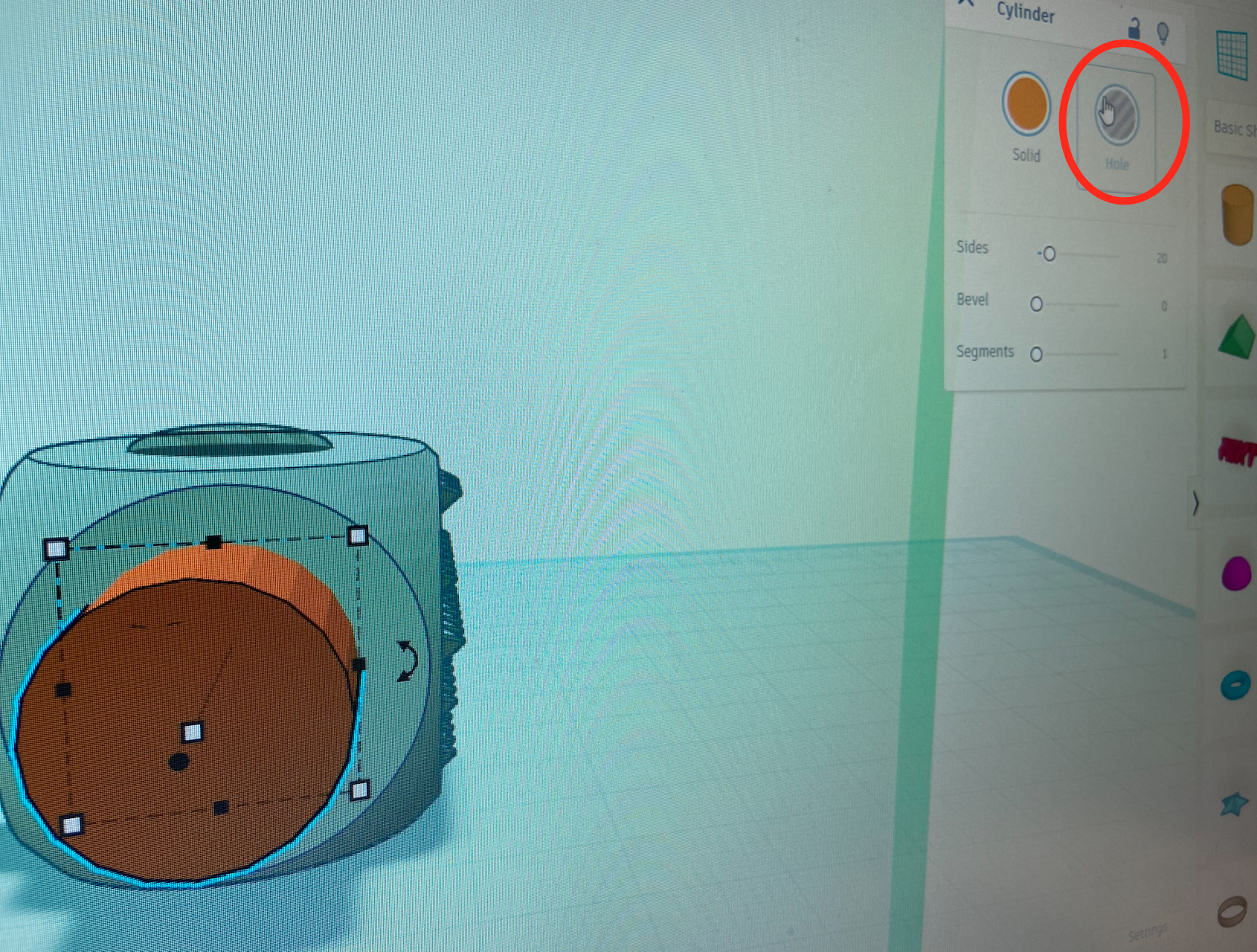Click the Segments value 1
Viewport: 1257px width, 952px height.
pyautogui.click(x=1165, y=354)
